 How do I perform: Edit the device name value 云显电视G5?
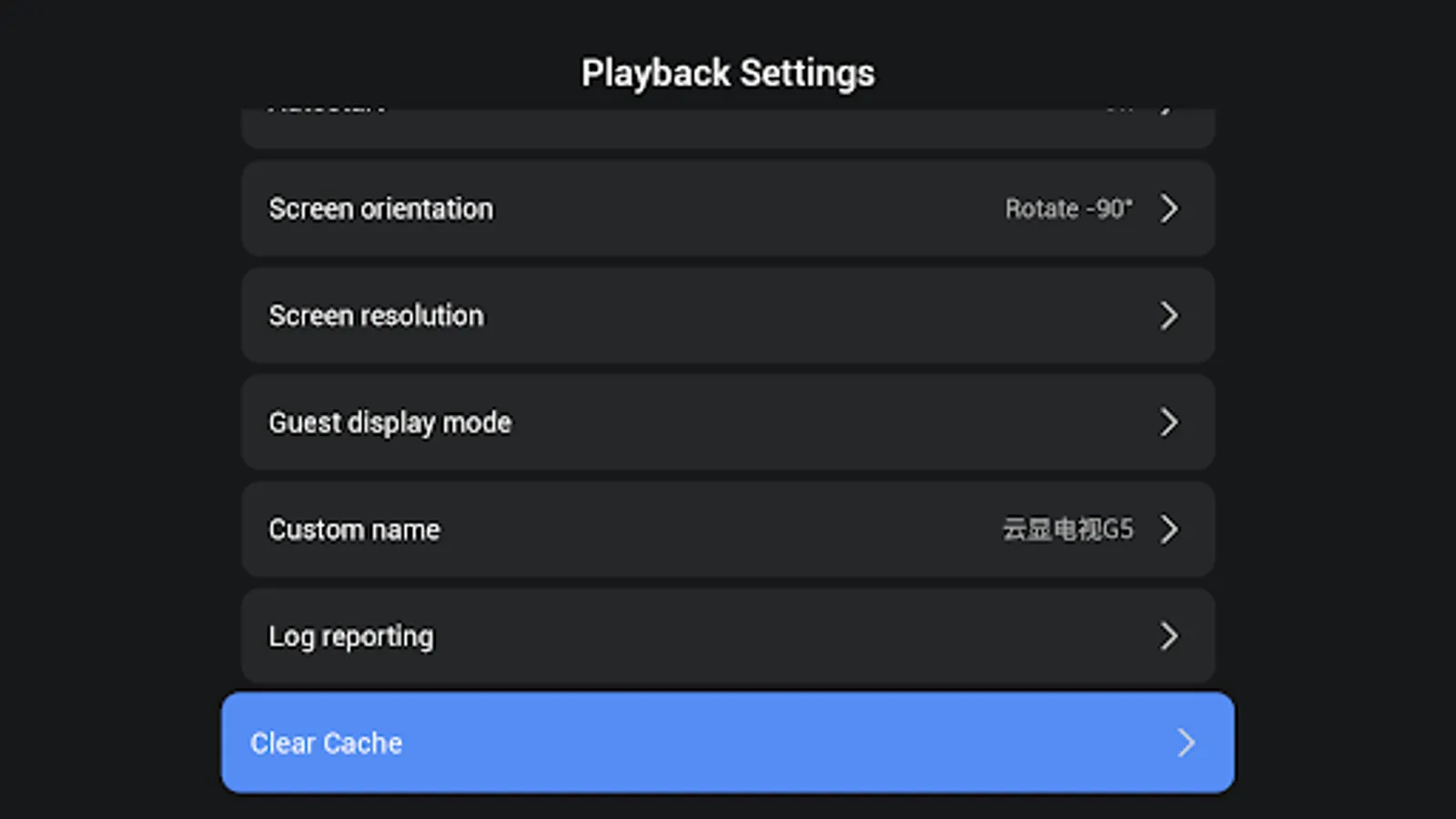[1068, 529]
